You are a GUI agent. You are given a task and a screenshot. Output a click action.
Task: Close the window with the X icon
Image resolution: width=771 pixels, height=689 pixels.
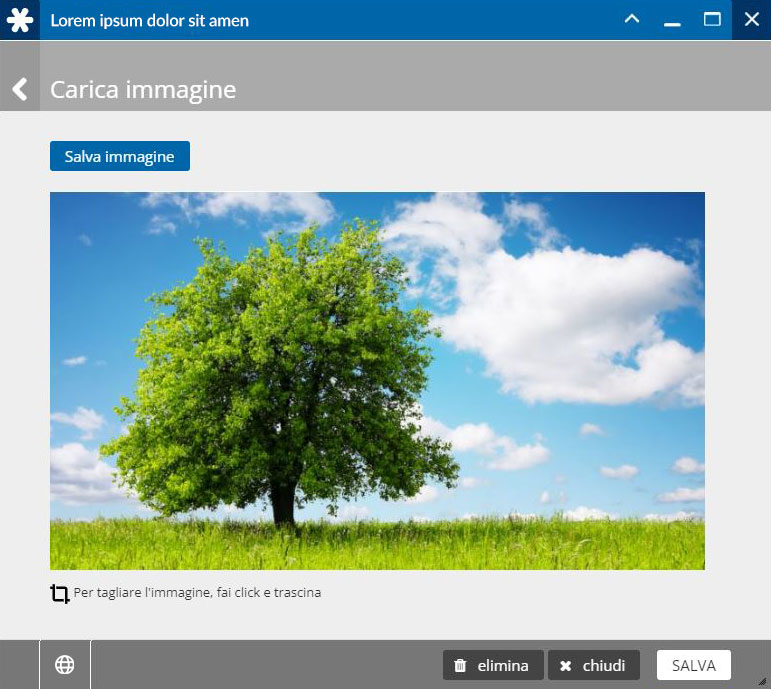pos(751,20)
